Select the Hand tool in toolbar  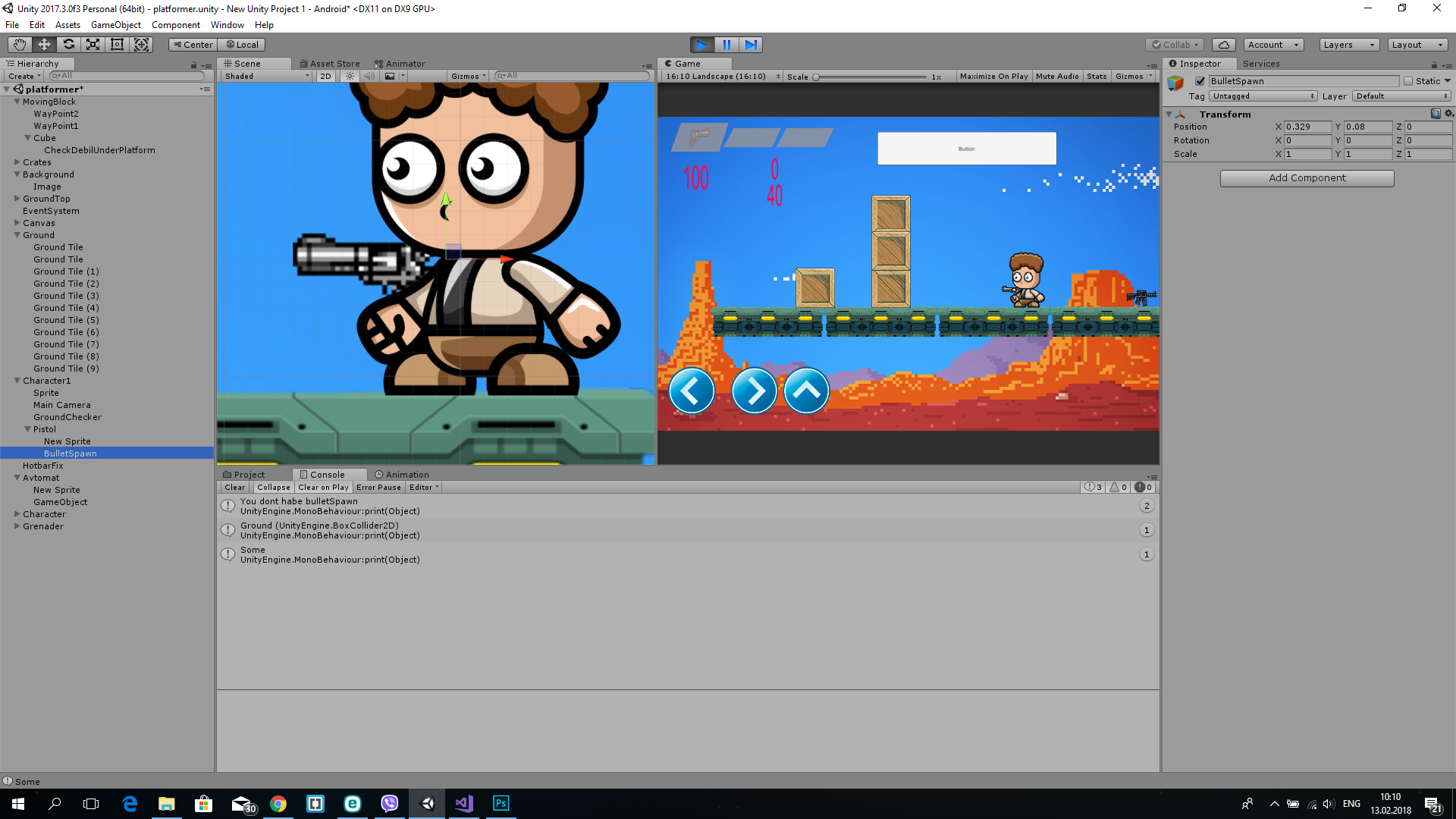20,45
